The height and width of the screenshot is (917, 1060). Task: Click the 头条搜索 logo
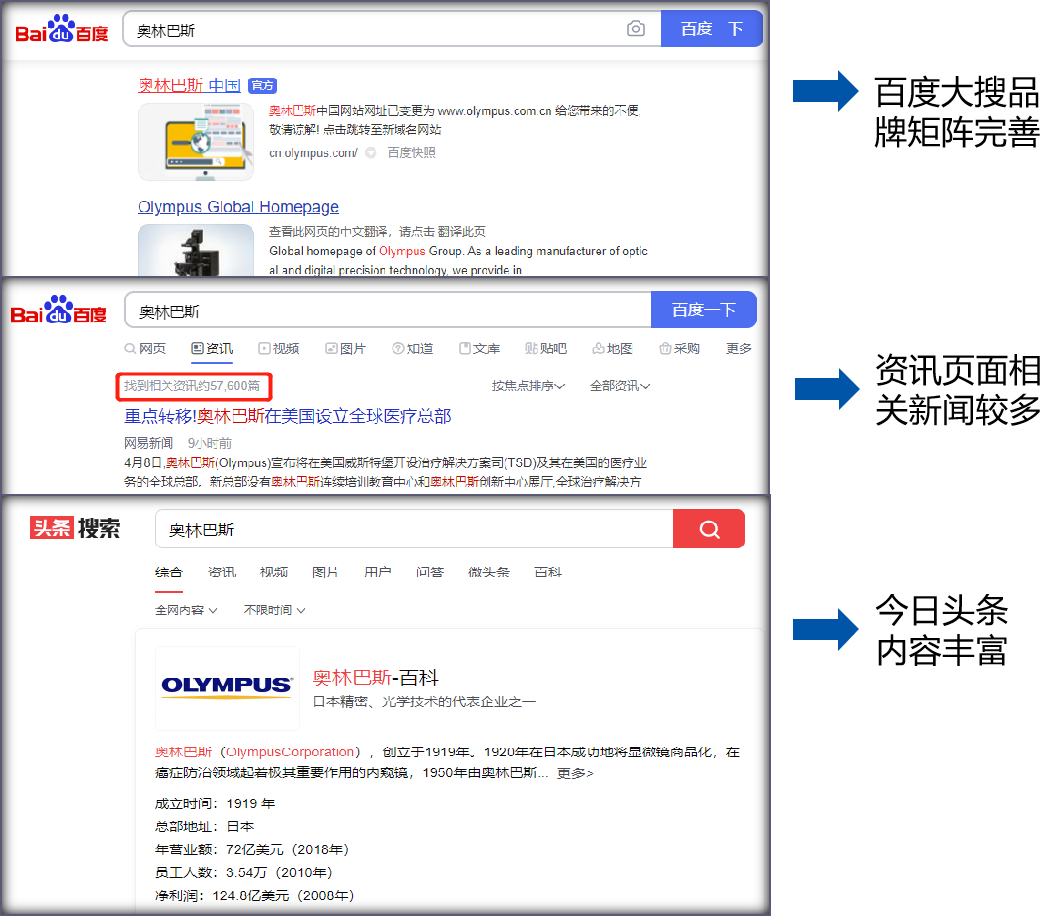coord(75,529)
